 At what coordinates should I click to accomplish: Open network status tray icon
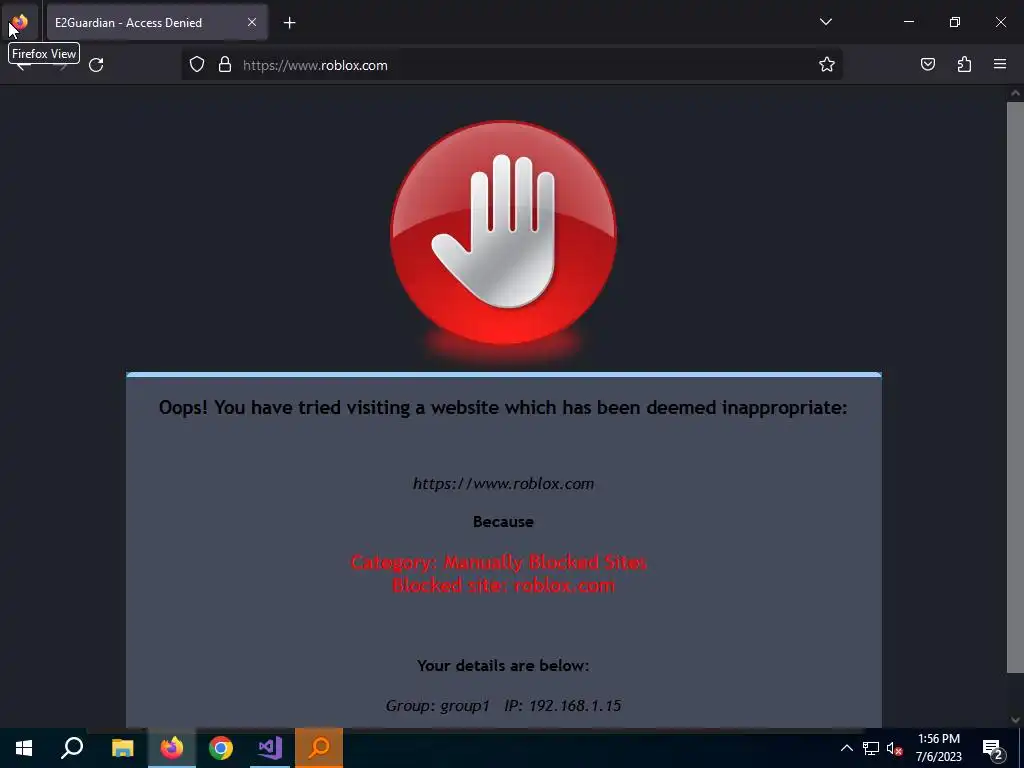pos(871,748)
